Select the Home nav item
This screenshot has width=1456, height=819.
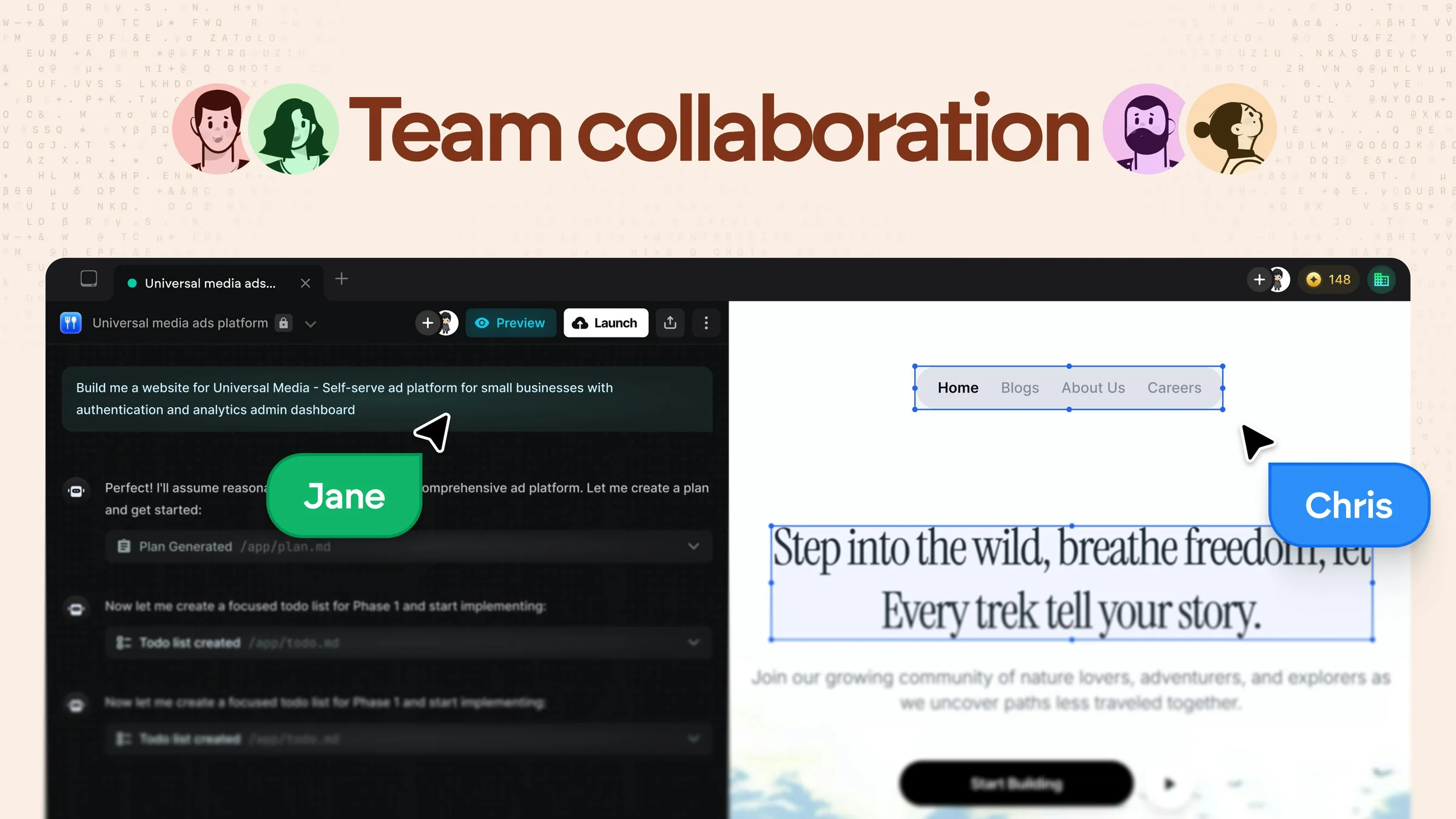(958, 388)
